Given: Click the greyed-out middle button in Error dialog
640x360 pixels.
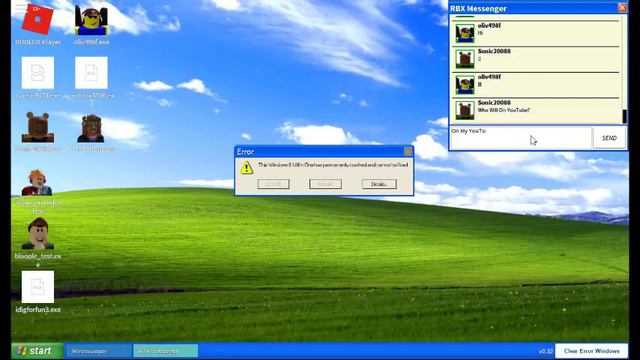Looking at the screenshot, I should click(x=325, y=184).
